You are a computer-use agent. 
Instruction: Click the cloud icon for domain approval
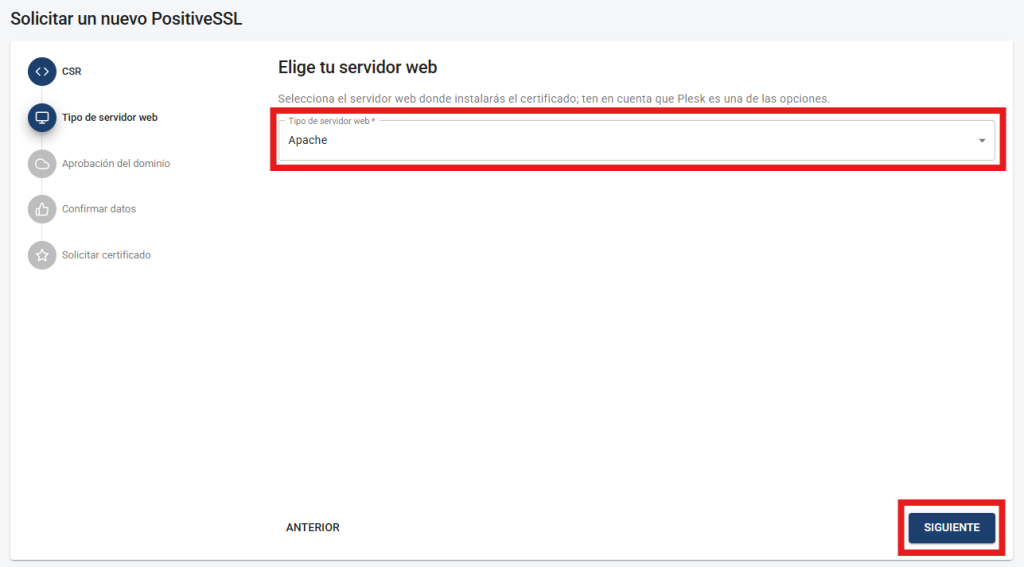click(42, 163)
